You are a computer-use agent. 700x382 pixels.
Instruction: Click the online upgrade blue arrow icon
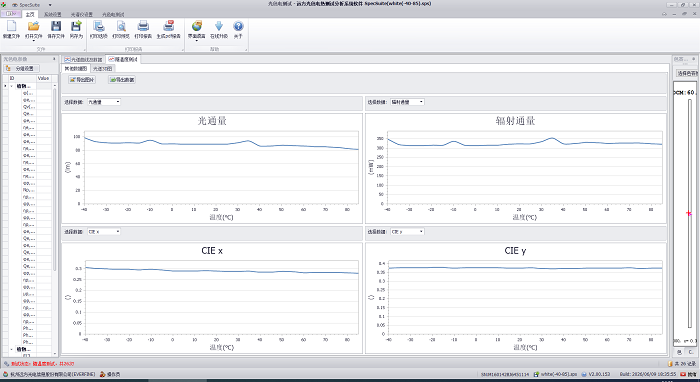click(219, 29)
